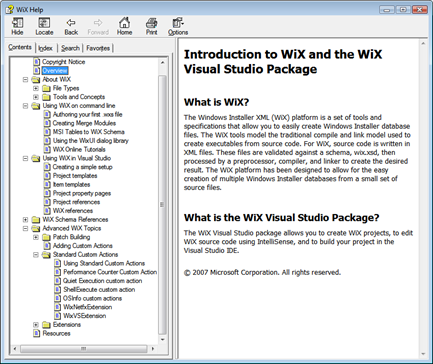Open the Favorites tab
The height and width of the screenshot is (364, 433).
(98, 48)
